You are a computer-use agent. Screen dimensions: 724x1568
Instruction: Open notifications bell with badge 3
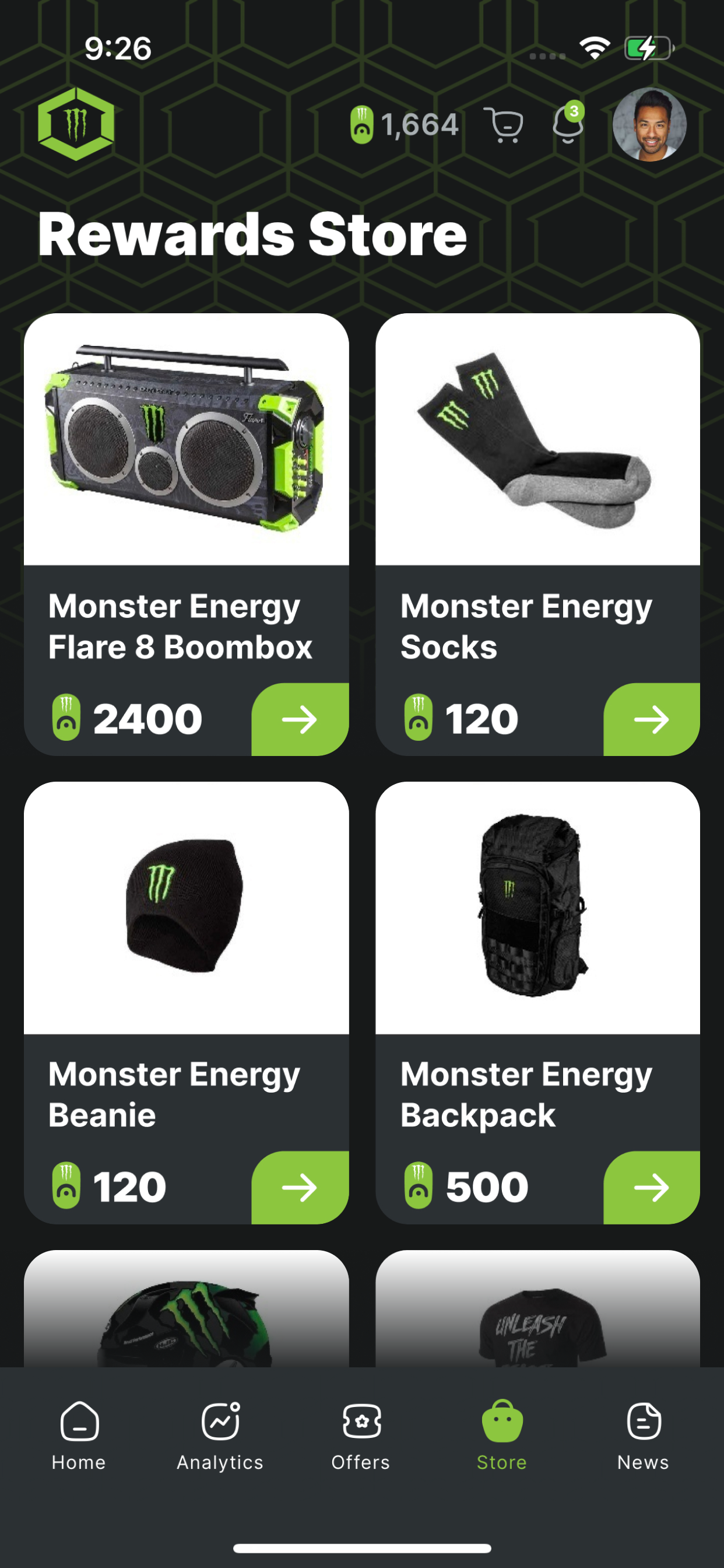point(568,123)
